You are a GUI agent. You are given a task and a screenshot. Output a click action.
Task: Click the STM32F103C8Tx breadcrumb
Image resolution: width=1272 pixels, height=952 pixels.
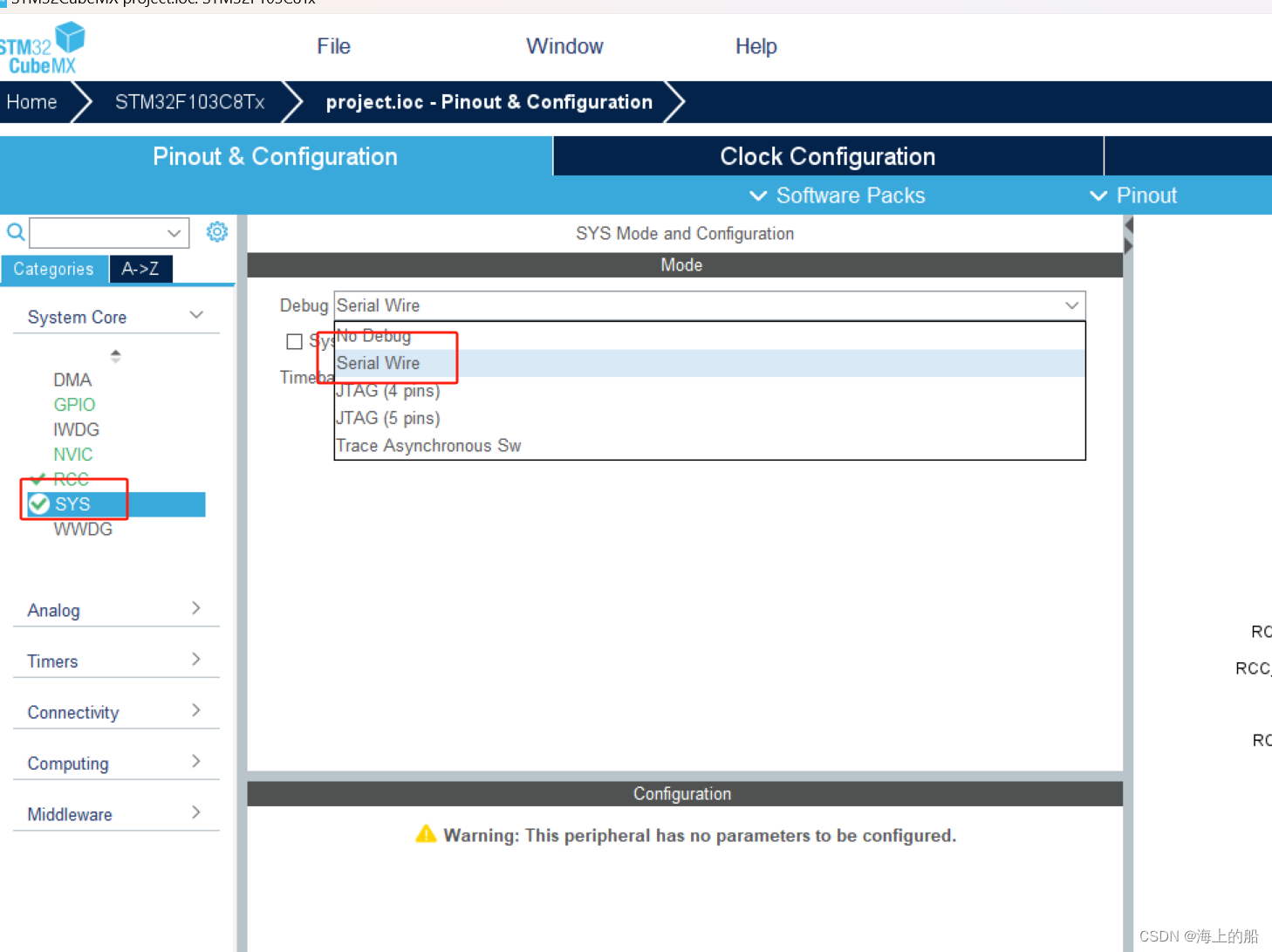pyautogui.click(x=190, y=102)
